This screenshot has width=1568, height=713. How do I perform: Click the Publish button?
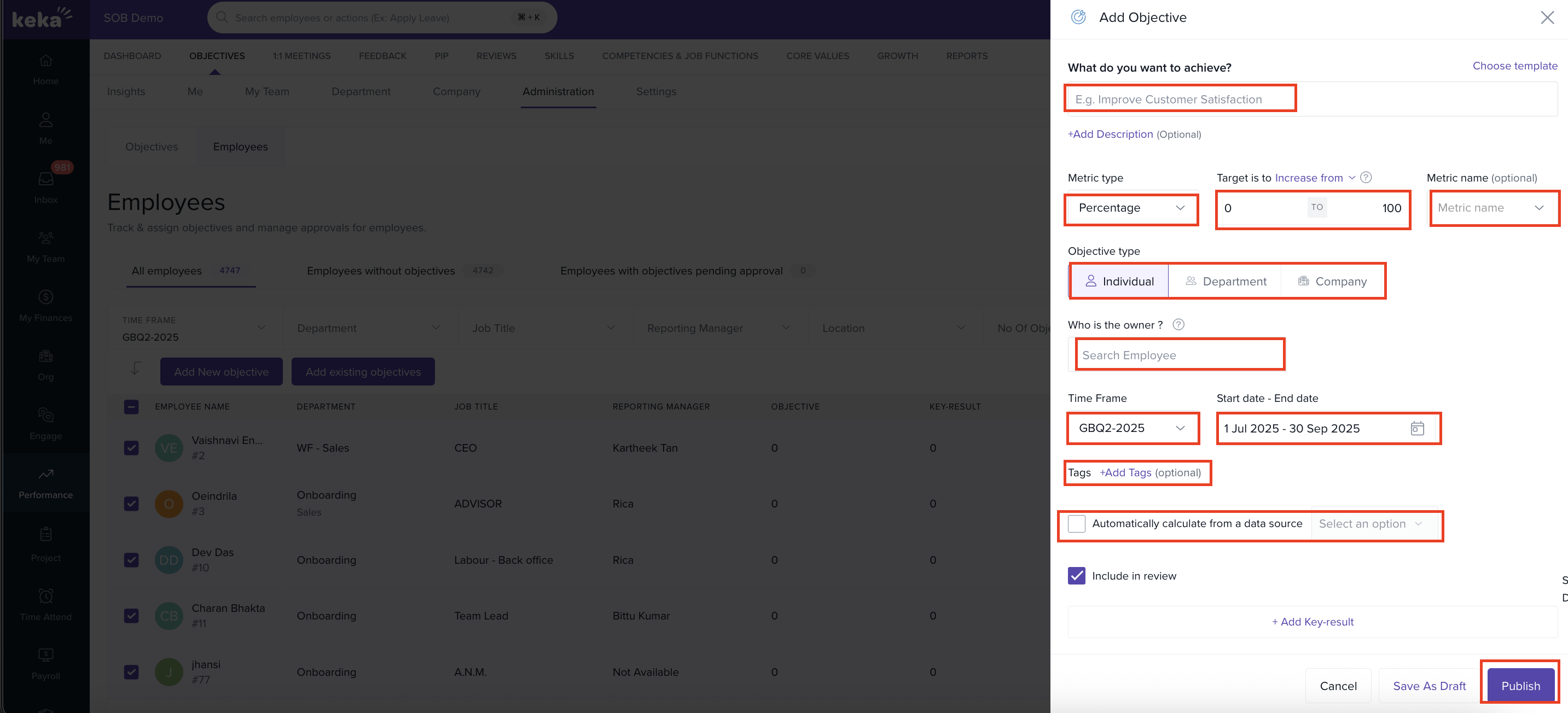(x=1520, y=685)
